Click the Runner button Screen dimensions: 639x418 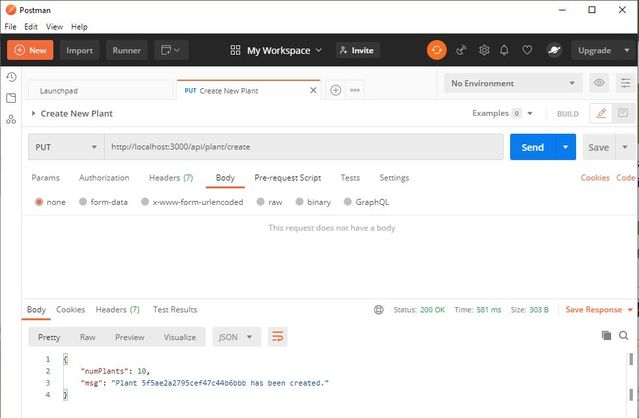pos(127,50)
